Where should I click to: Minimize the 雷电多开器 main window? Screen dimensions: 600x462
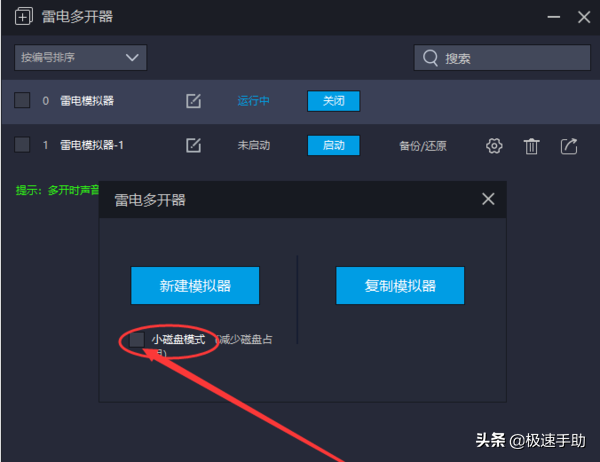(x=554, y=17)
